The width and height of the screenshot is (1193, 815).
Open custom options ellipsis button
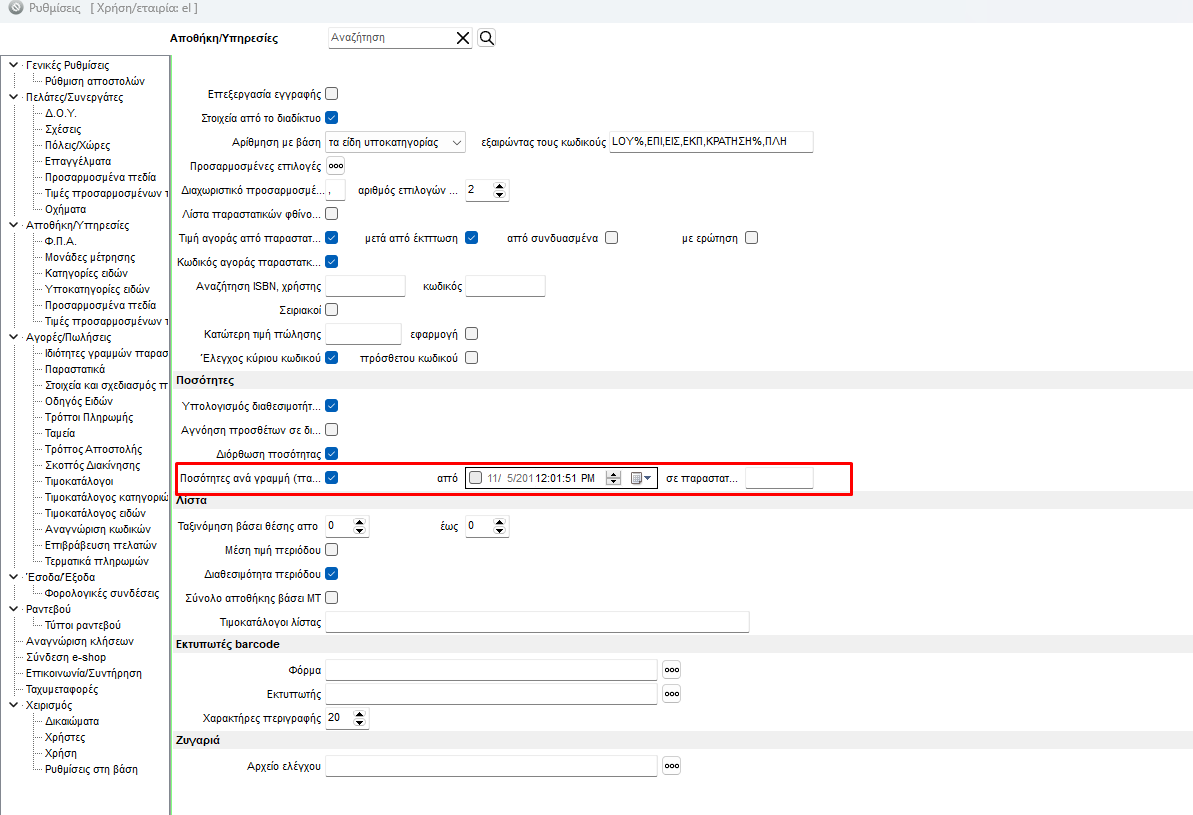(x=336, y=166)
